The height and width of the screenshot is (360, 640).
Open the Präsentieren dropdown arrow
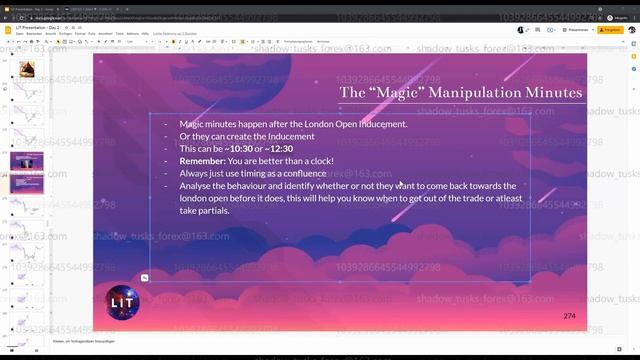[593, 30]
